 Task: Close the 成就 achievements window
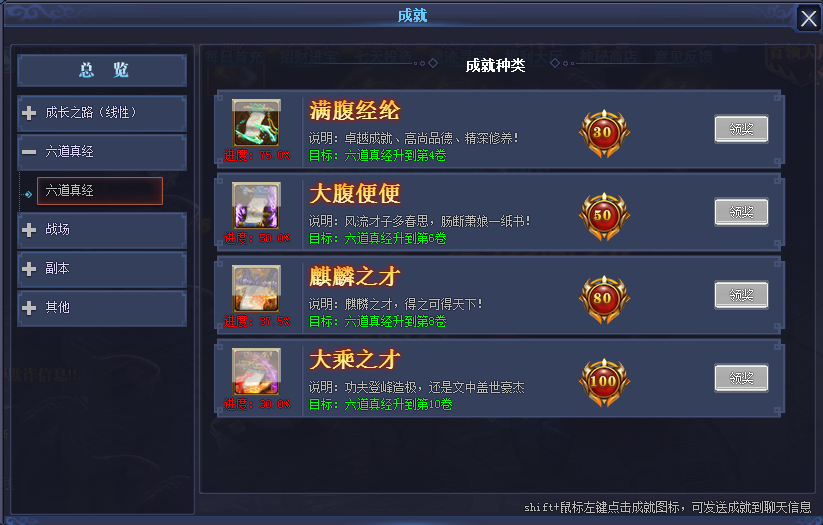[x=808, y=19]
